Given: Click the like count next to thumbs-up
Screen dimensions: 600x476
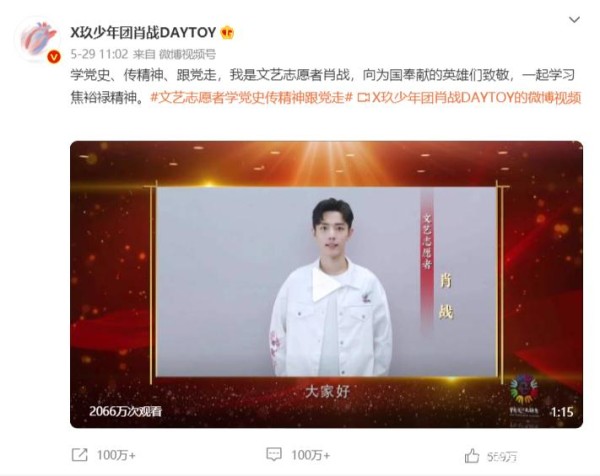Looking at the screenshot, I should (x=502, y=456).
